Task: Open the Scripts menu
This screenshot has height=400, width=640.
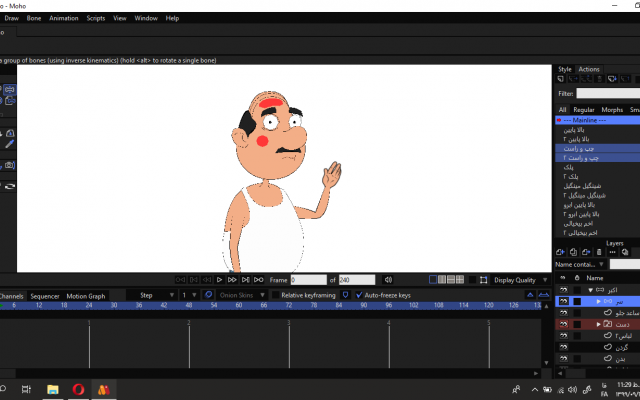Action: click(x=96, y=18)
